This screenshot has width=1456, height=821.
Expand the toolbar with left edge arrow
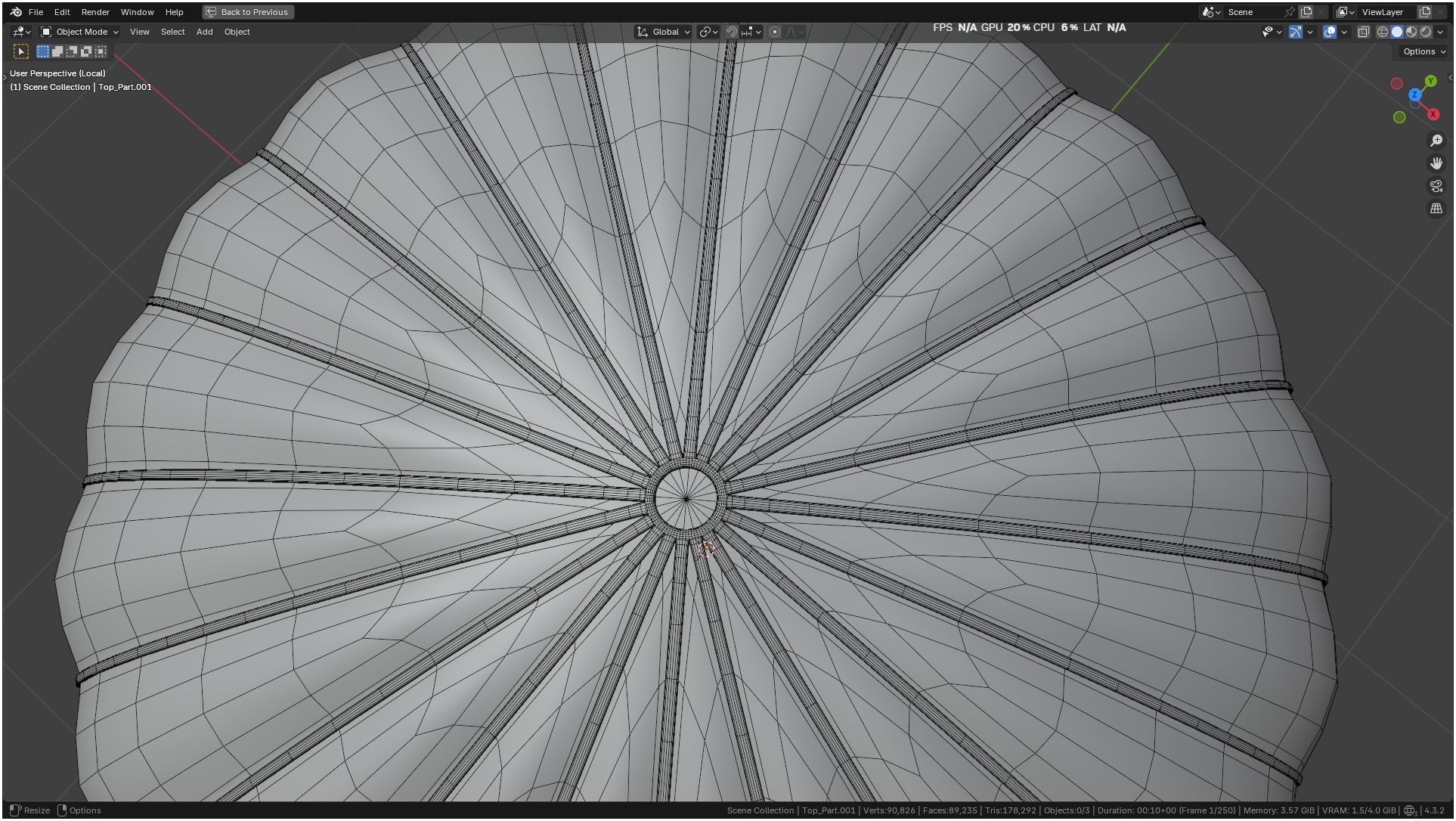(x=5, y=78)
